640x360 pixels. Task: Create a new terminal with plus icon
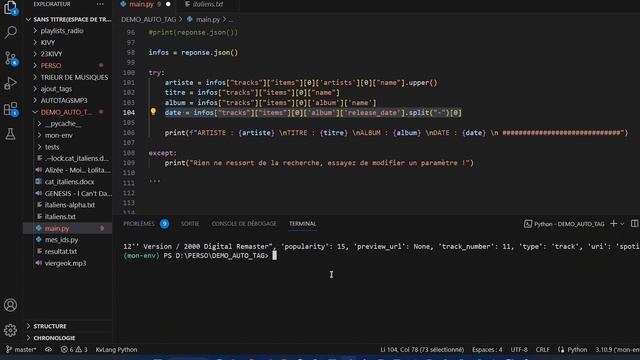[x=613, y=224]
